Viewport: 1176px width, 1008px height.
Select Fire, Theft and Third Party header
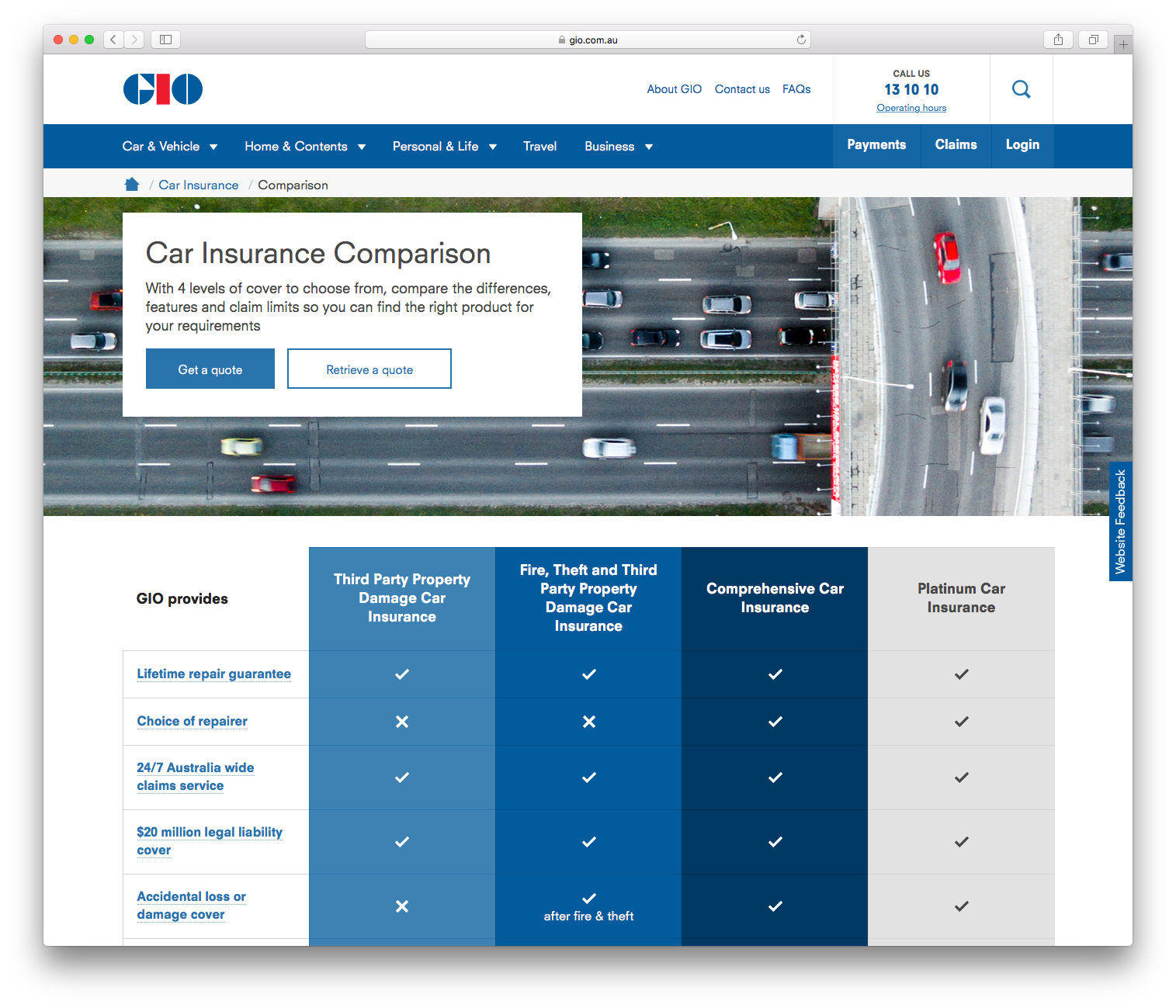pos(588,598)
